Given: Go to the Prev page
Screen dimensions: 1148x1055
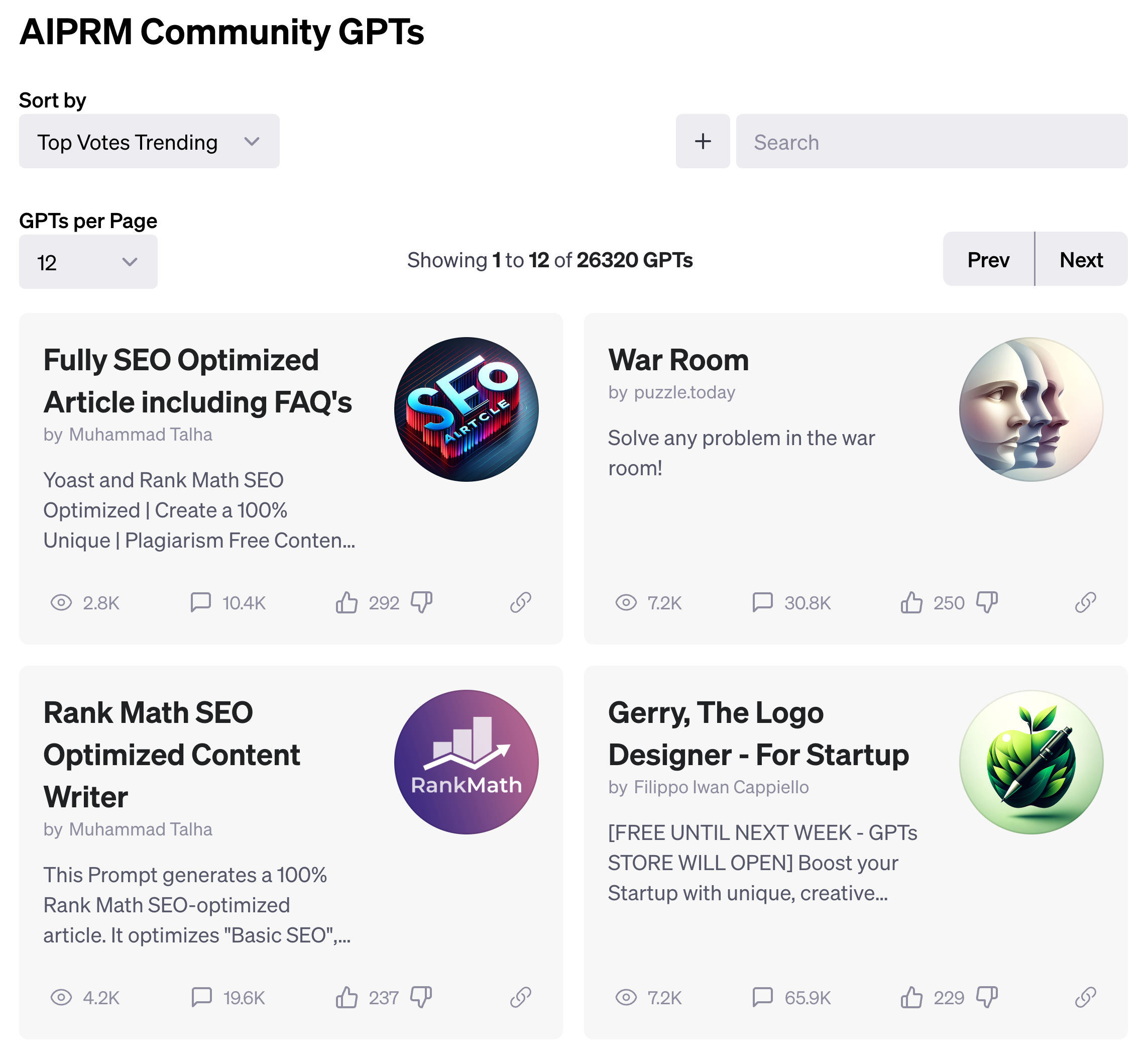Looking at the screenshot, I should (x=988, y=259).
